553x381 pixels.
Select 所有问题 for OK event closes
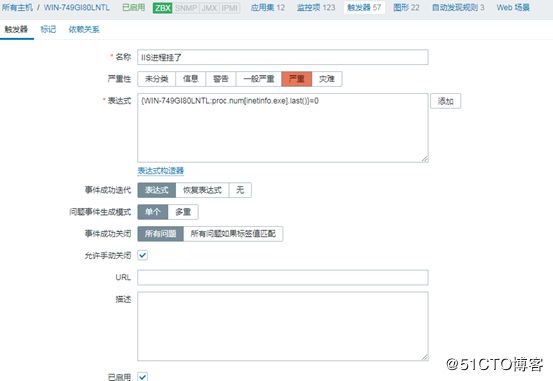(160, 234)
